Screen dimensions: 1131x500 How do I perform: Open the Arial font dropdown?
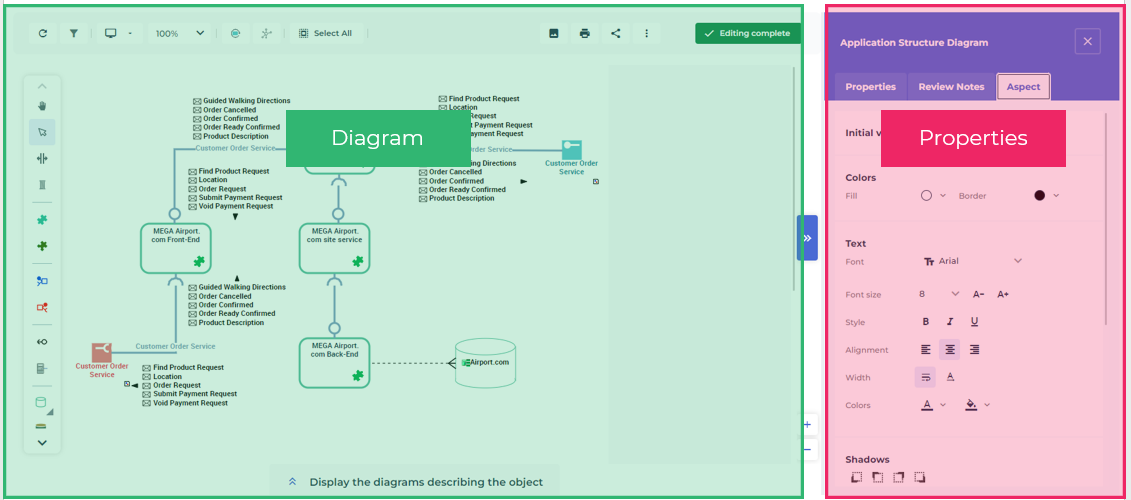[972, 261]
